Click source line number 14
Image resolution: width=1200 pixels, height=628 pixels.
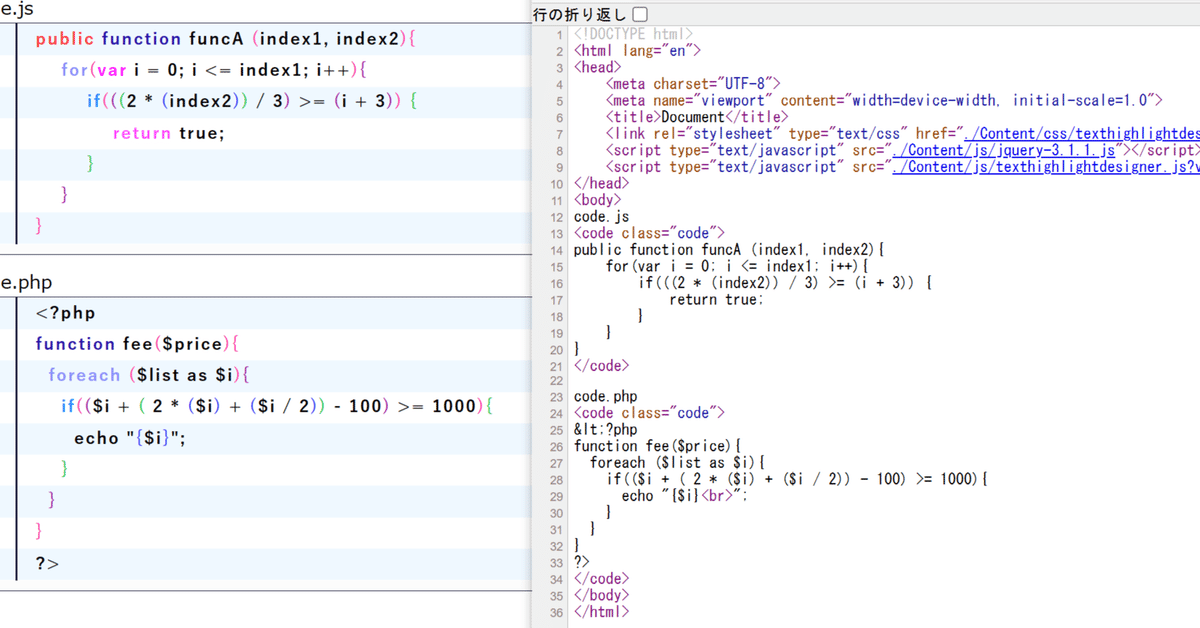tap(556, 250)
